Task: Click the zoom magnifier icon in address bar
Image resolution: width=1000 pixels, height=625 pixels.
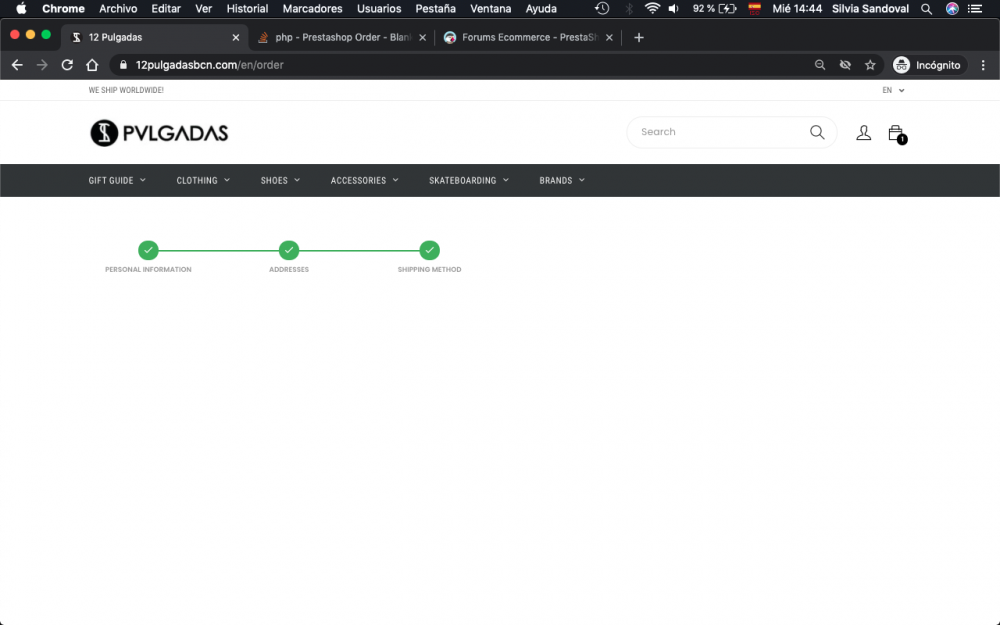Action: click(x=820, y=65)
